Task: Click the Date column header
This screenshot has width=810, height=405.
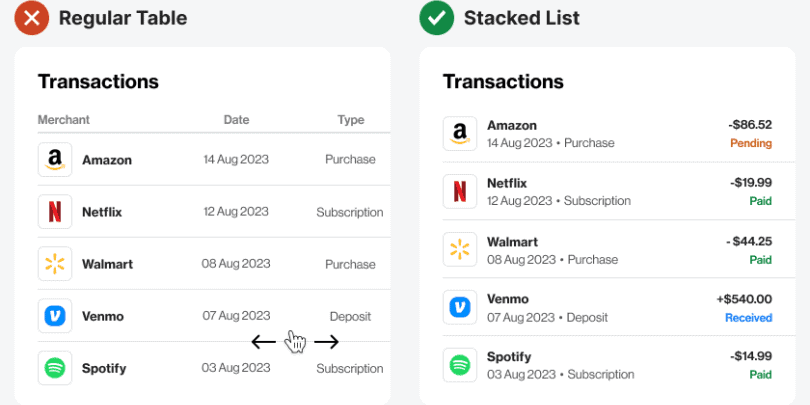Action: (236, 120)
